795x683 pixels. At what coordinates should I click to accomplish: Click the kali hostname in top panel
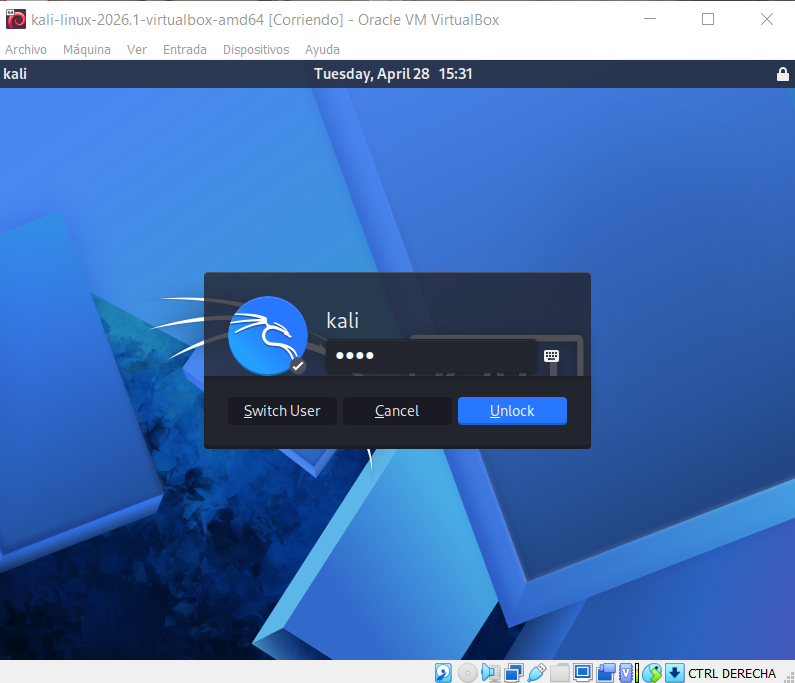[15, 74]
